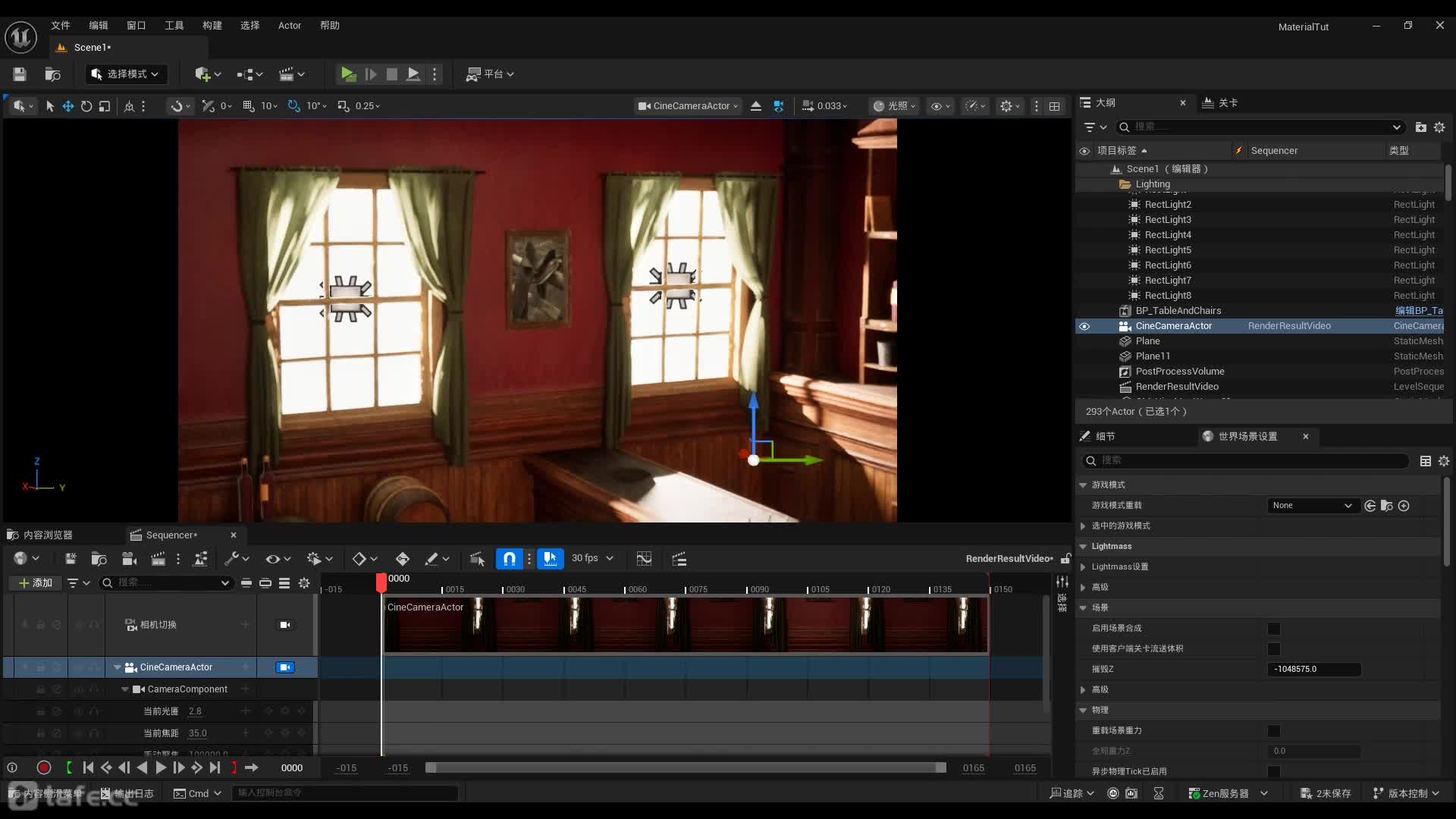1456x819 pixels.
Task: Enable the 启用场景合成 checkbox
Action: click(x=1274, y=629)
